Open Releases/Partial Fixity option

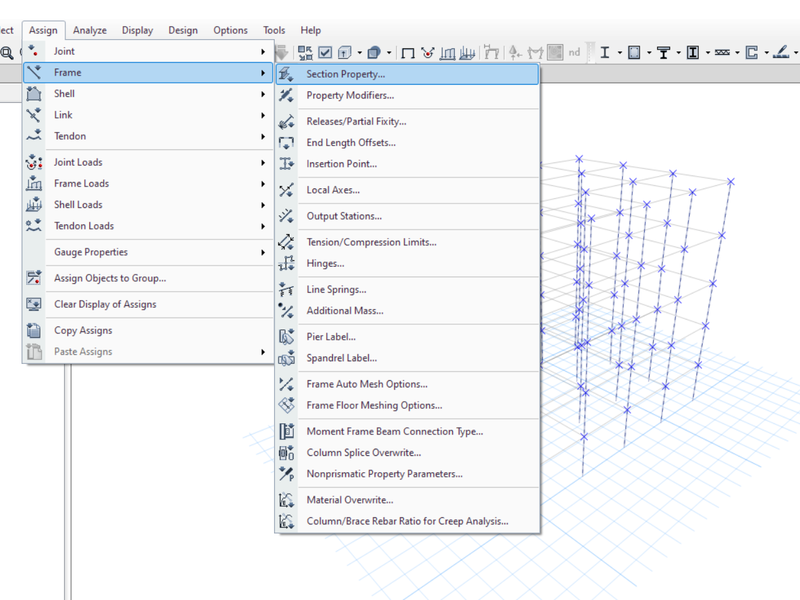(x=407, y=121)
